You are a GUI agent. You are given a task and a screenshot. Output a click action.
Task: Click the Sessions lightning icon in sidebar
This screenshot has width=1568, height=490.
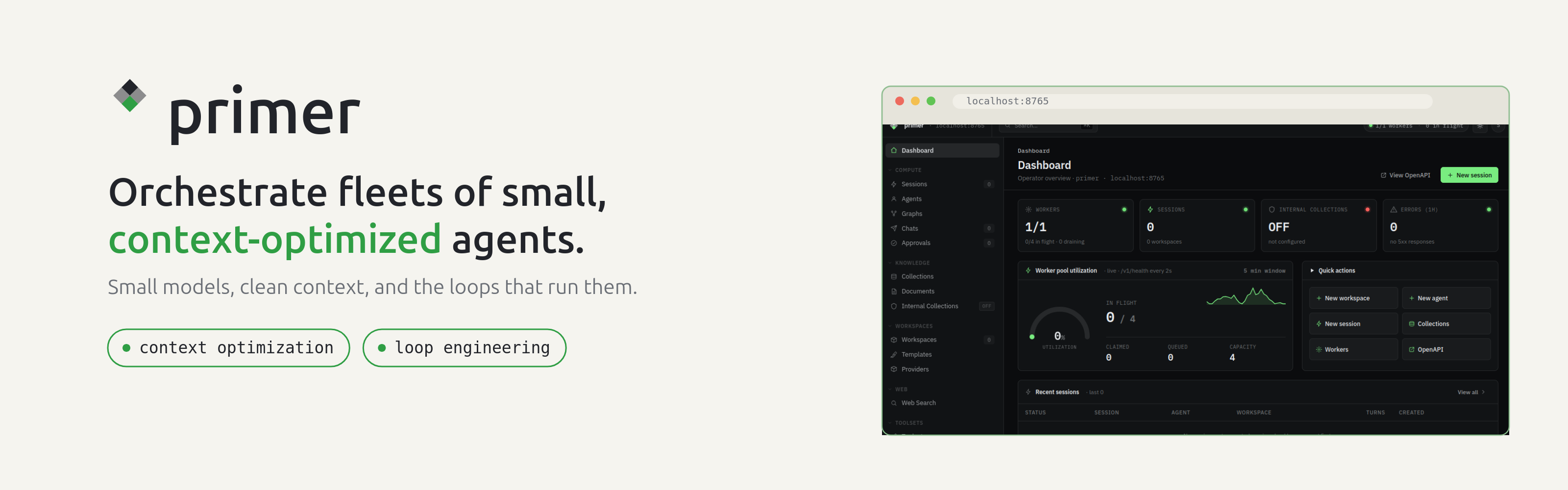coord(894,184)
